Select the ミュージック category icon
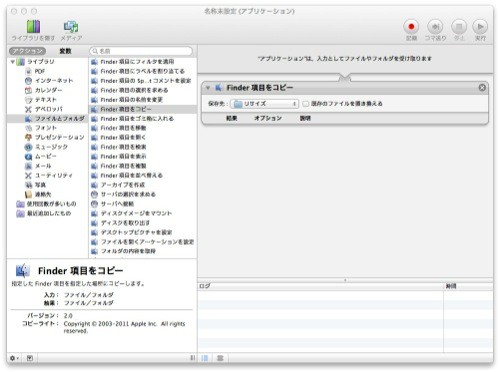The width and height of the screenshot is (500, 372). pos(29,147)
